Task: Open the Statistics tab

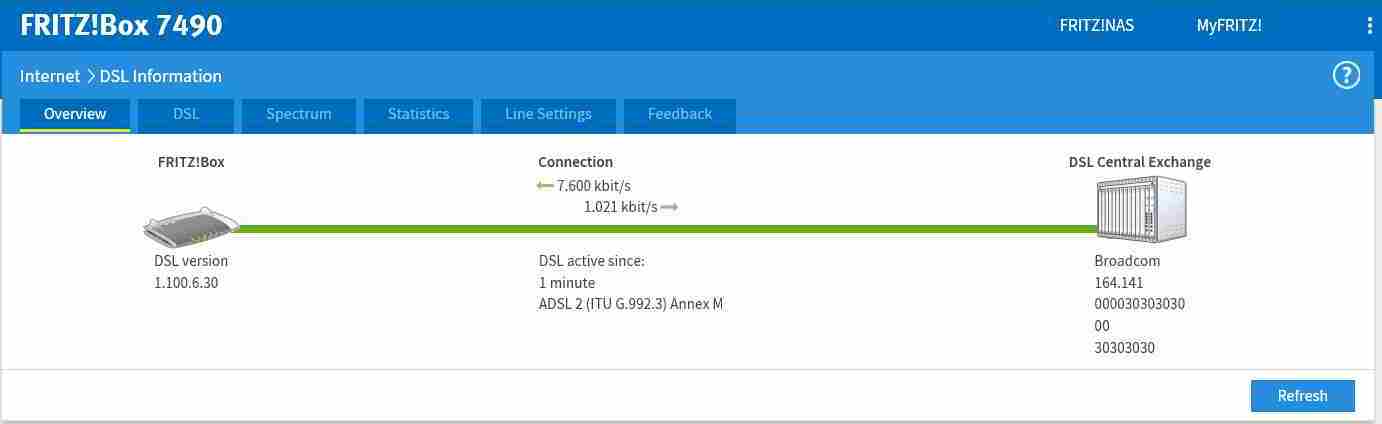Action: (x=418, y=114)
